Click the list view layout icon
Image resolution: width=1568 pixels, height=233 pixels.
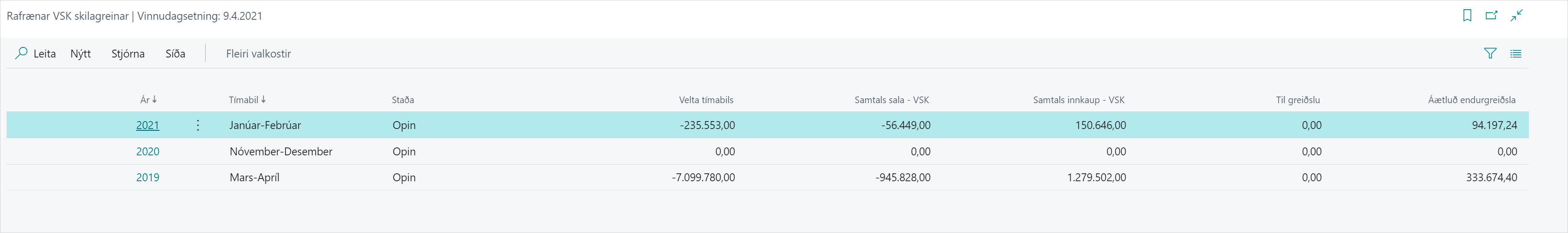[x=1516, y=54]
